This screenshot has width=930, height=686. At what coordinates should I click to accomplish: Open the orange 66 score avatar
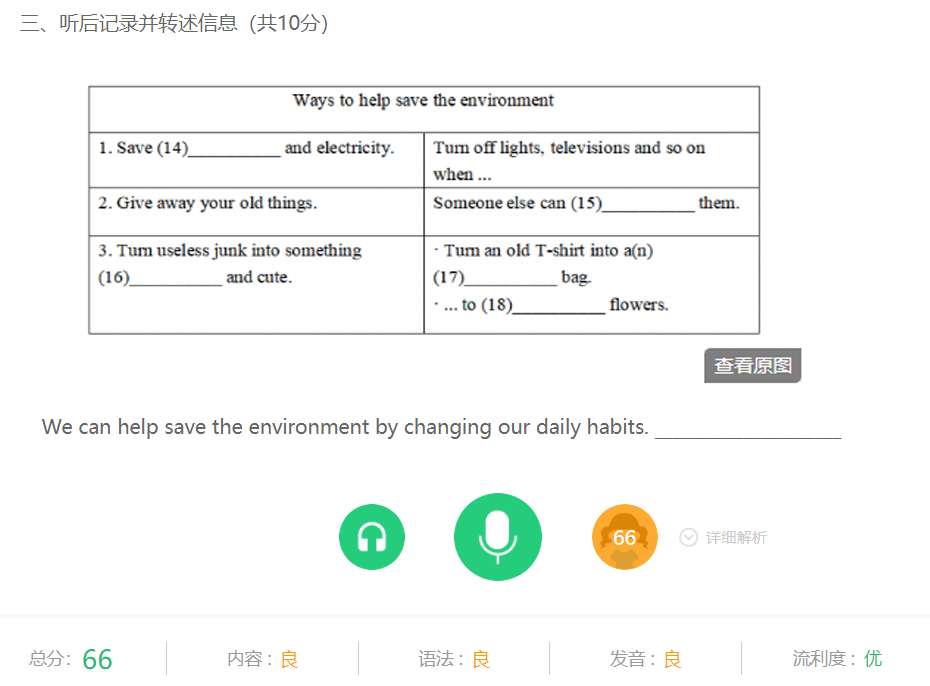(625, 537)
